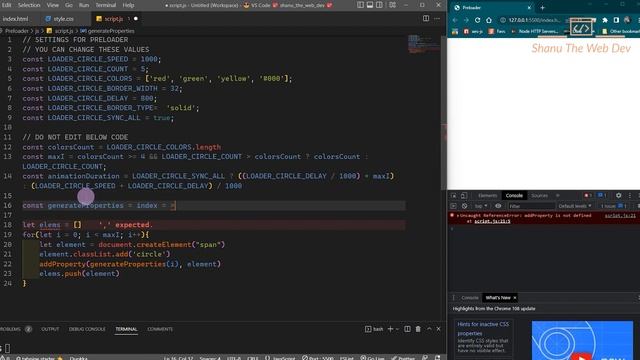The image size is (640, 360).
Task: Open console context 'top' dropdown
Action: (x=481, y=206)
